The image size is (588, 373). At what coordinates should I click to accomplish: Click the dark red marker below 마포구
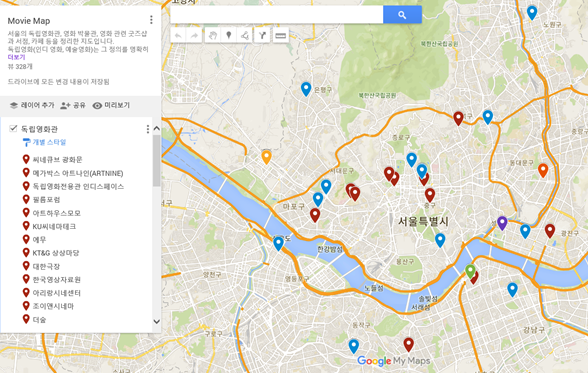[x=315, y=215]
